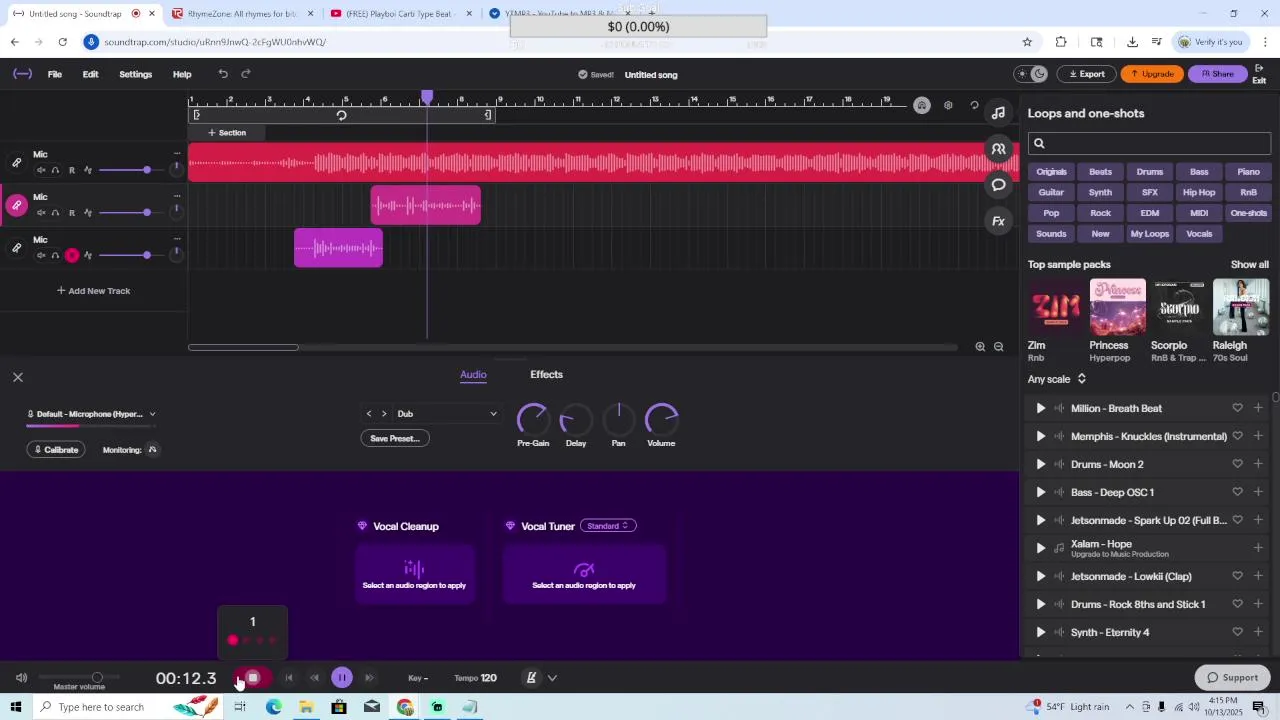Screen dimensions: 1280x720
Task: Stop the recording with stop button
Action: [253, 678]
